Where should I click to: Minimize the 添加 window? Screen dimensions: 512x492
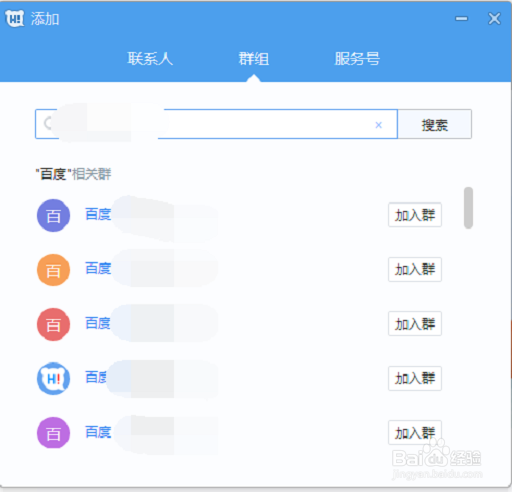tap(462, 19)
